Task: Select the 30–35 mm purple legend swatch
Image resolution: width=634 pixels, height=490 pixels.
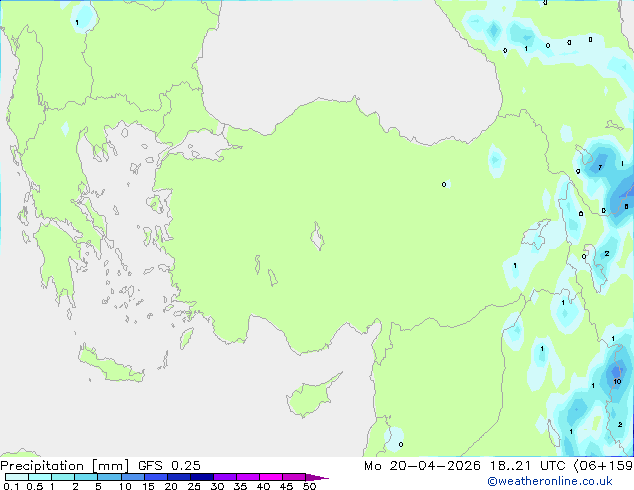Action: pyautogui.click(x=224, y=477)
